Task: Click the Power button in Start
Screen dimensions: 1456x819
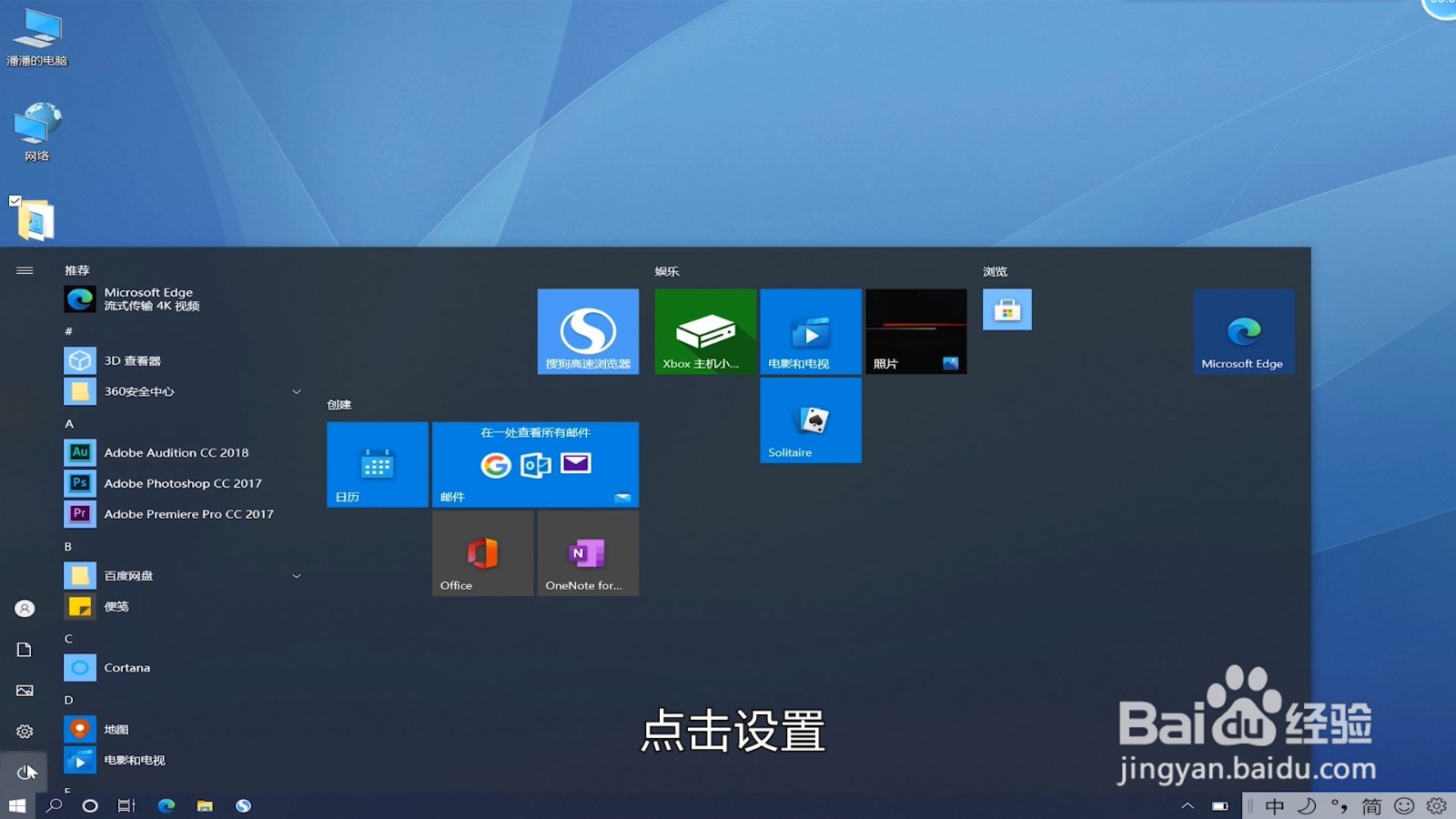Action: (x=25, y=773)
